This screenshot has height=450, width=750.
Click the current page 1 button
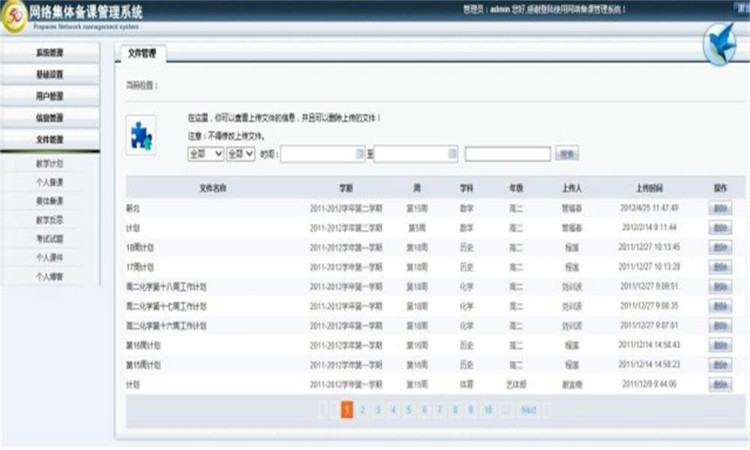347,410
